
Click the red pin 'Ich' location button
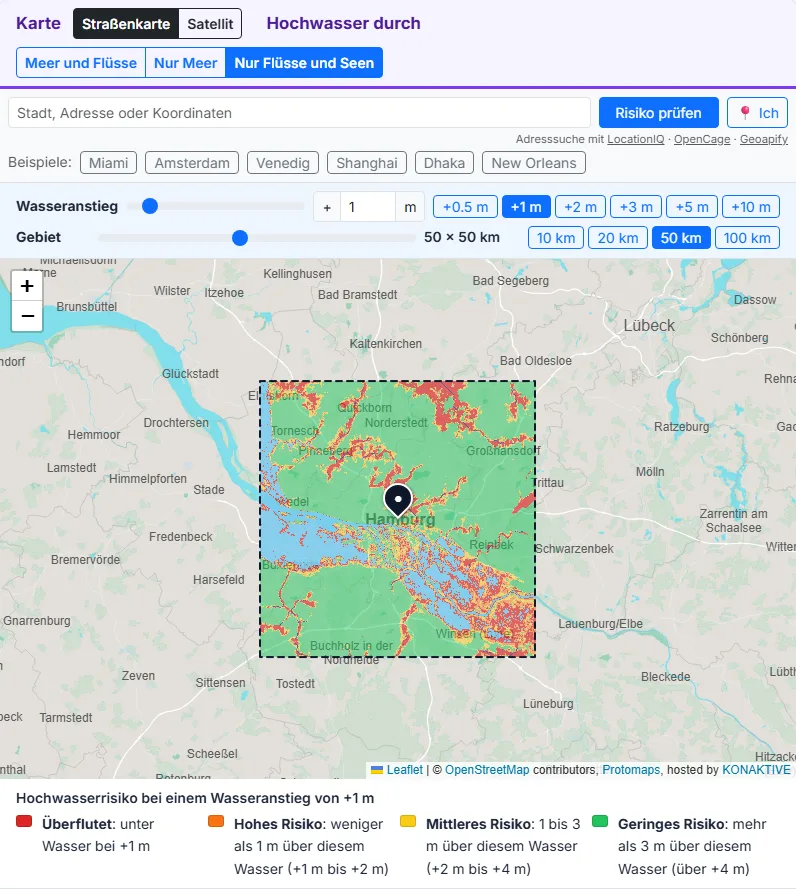[x=757, y=113]
